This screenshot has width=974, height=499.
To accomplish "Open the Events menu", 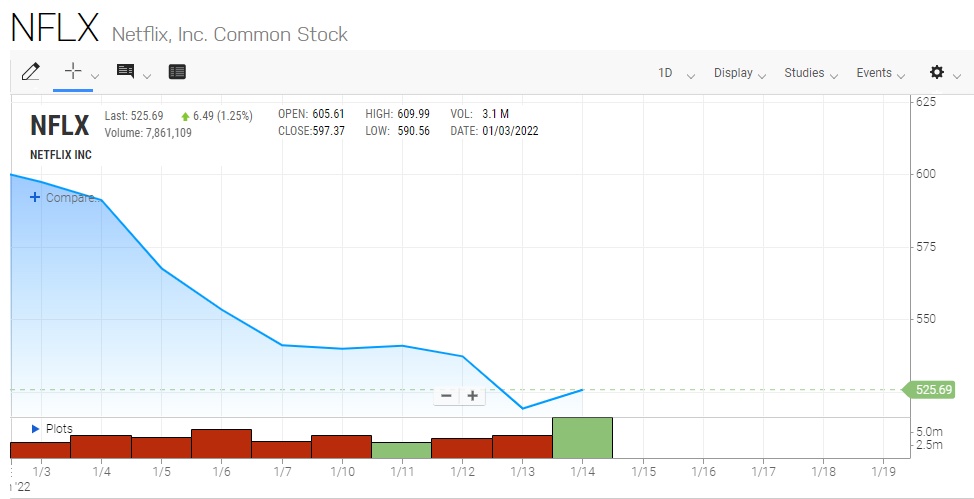I will [x=880, y=73].
